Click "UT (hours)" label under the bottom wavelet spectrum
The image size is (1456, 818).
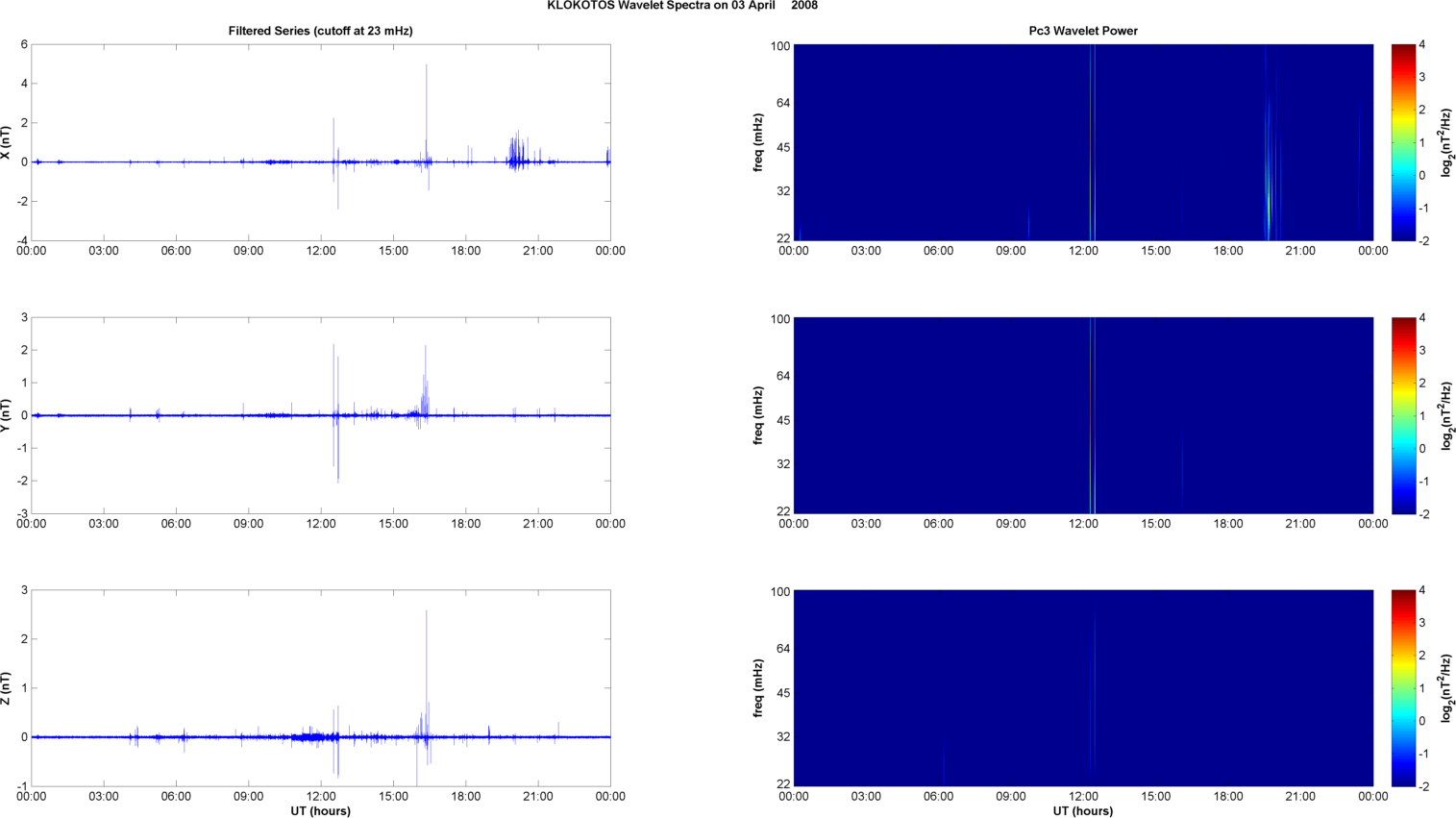[1083, 810]
